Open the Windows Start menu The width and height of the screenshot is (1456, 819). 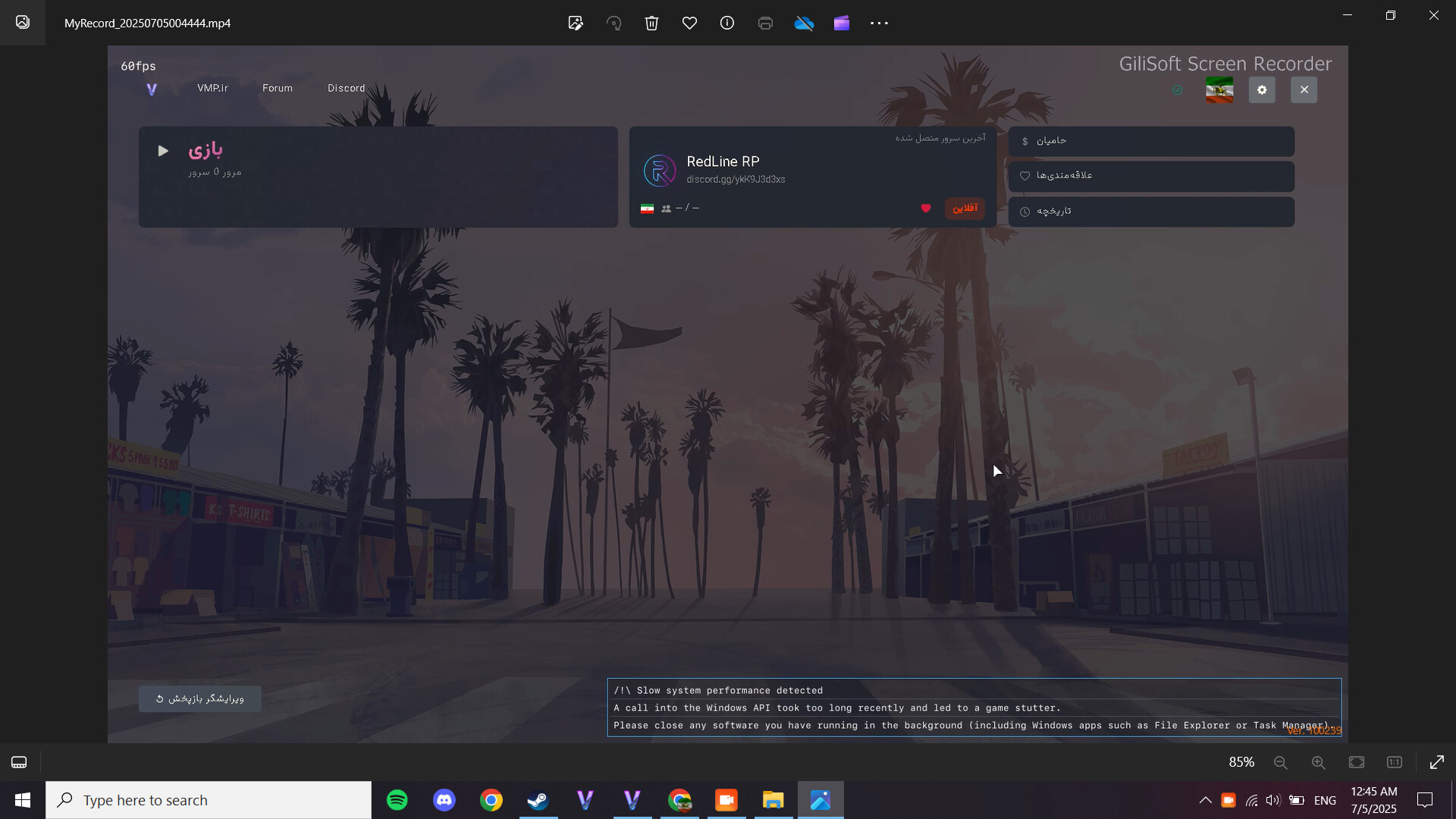23,800
